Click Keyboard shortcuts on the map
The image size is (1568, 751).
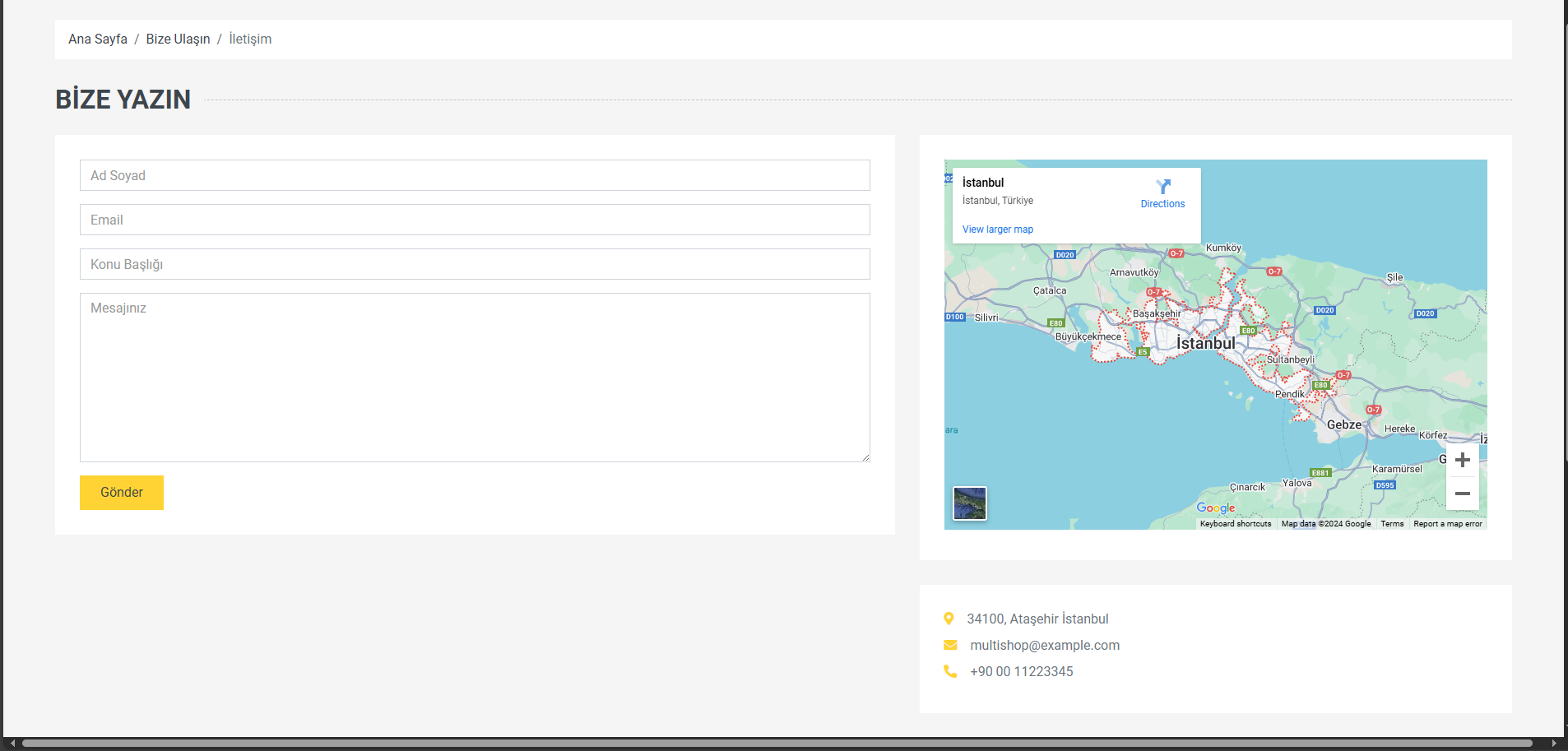(x=1235, y=524)
